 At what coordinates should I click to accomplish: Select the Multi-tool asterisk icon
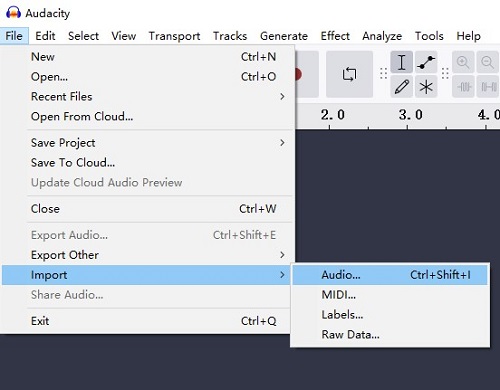[x=426, y=86]
